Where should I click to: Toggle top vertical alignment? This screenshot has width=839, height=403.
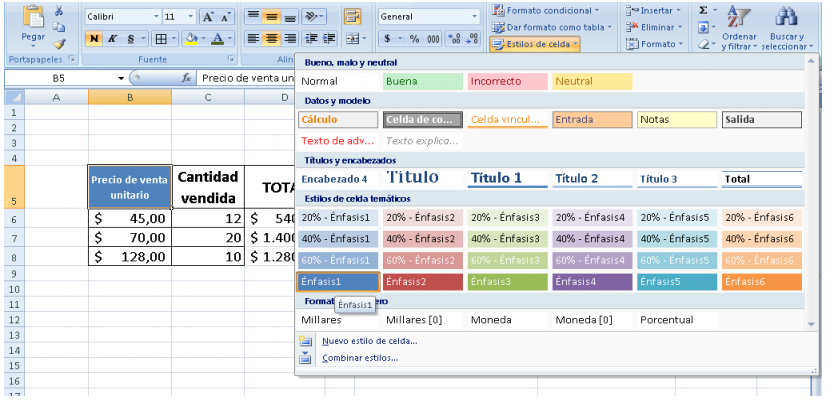pyautogui.click(x=254, y=17)
